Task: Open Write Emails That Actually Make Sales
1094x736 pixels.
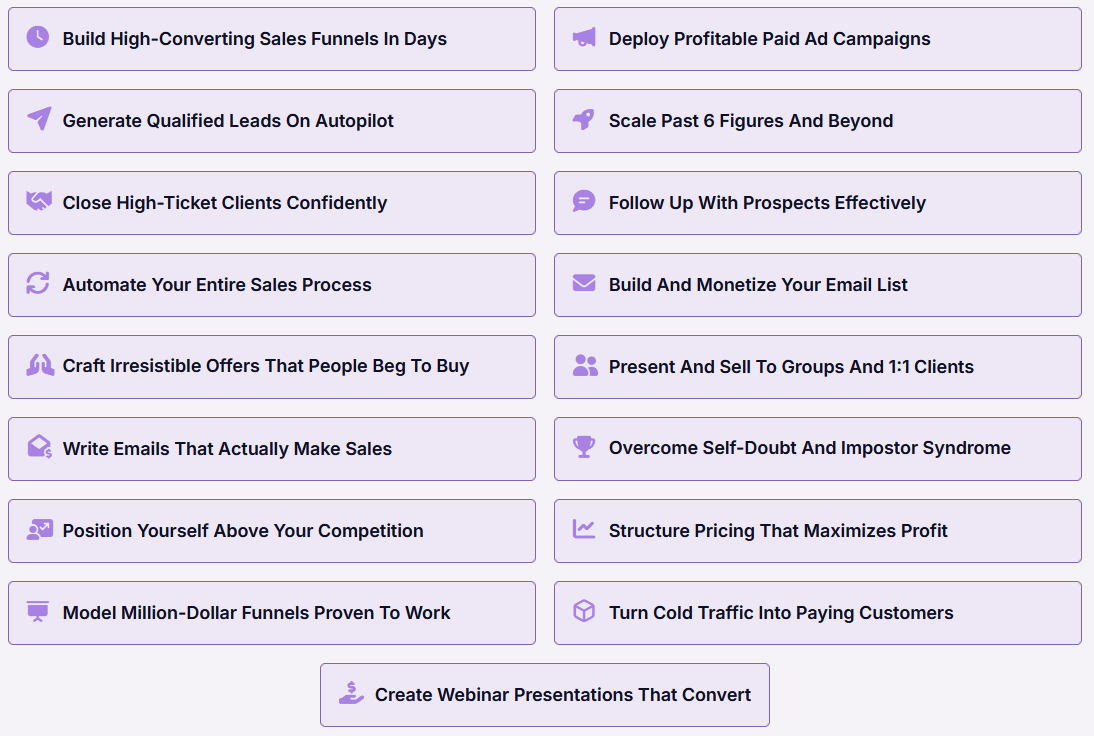Action: pyautogui.click(x=227, y=449)
